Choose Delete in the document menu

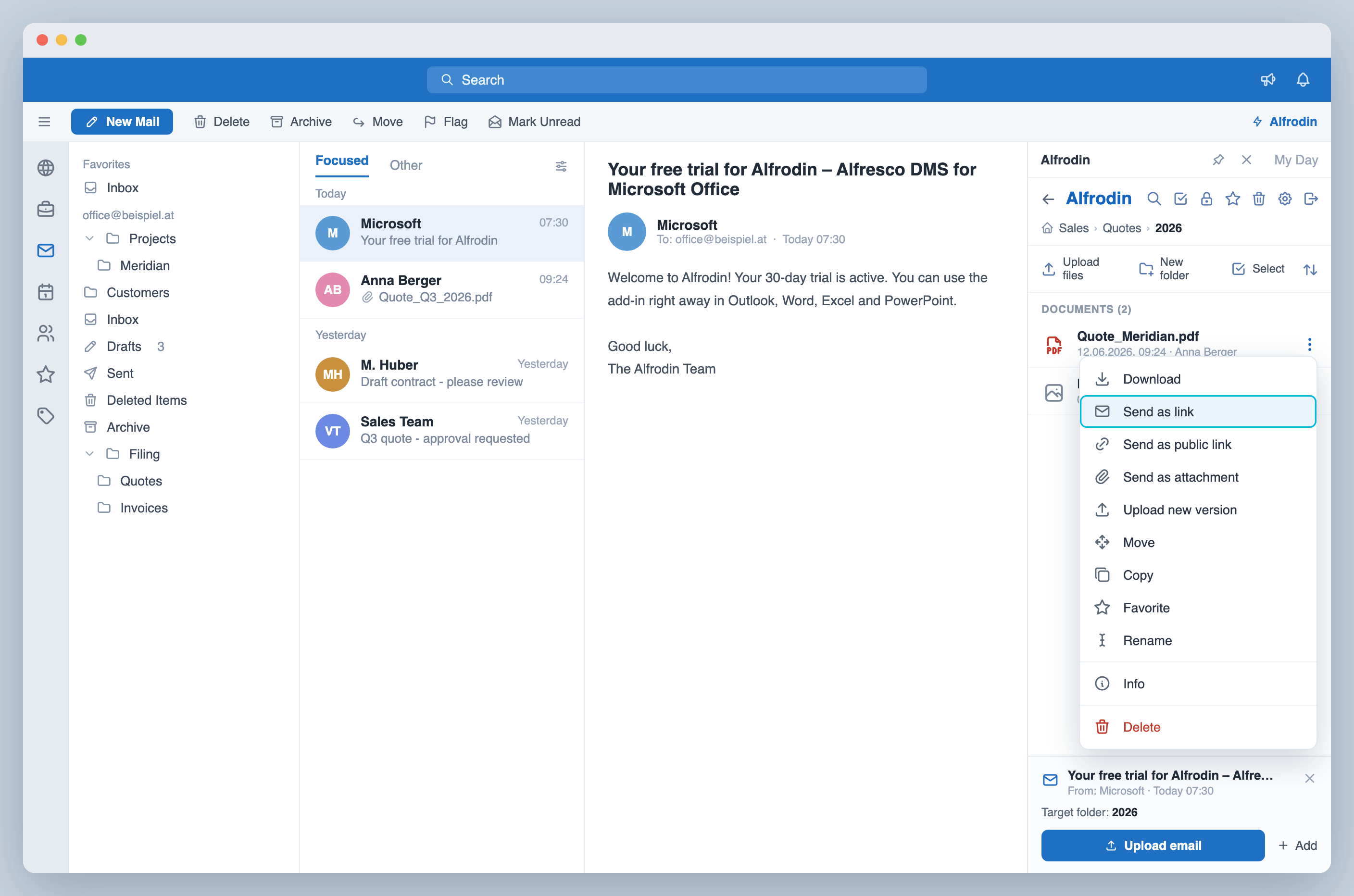click(x=1197, y=727)
